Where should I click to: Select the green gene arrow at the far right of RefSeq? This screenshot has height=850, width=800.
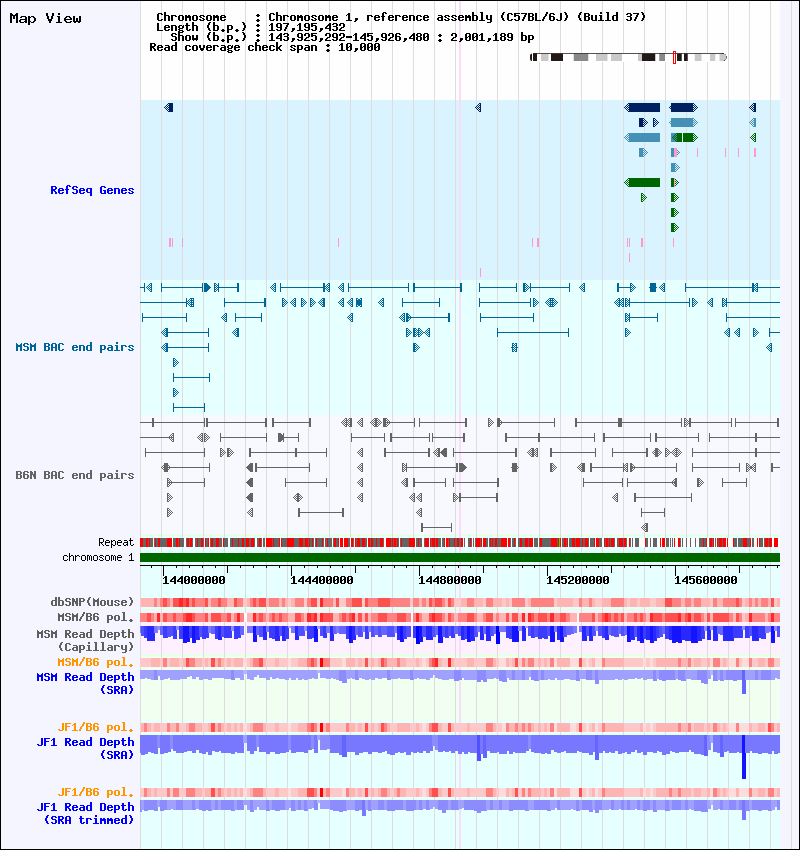pos(752,138)
